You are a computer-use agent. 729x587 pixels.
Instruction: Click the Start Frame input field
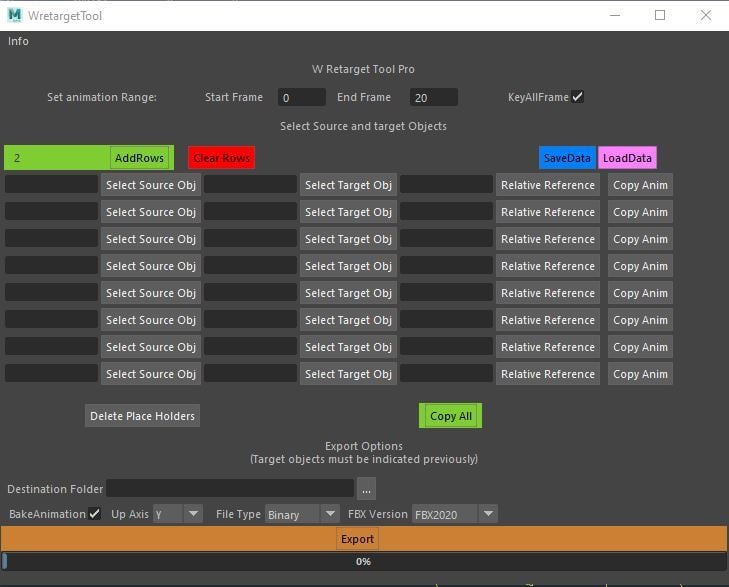pos(301,97)
